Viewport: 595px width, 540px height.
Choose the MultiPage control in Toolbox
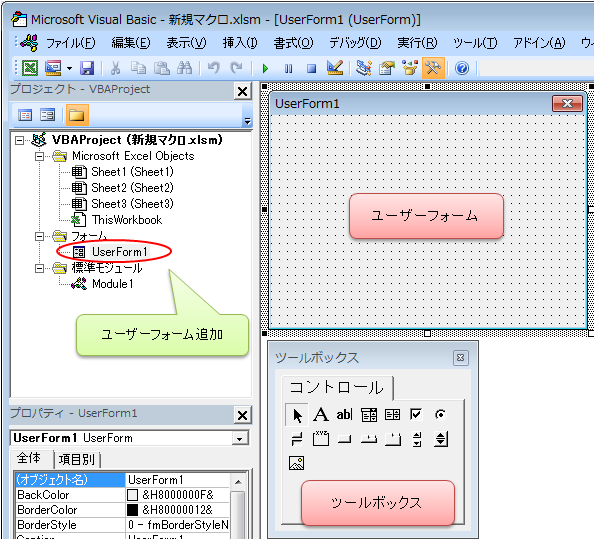(x=393, y=439)
